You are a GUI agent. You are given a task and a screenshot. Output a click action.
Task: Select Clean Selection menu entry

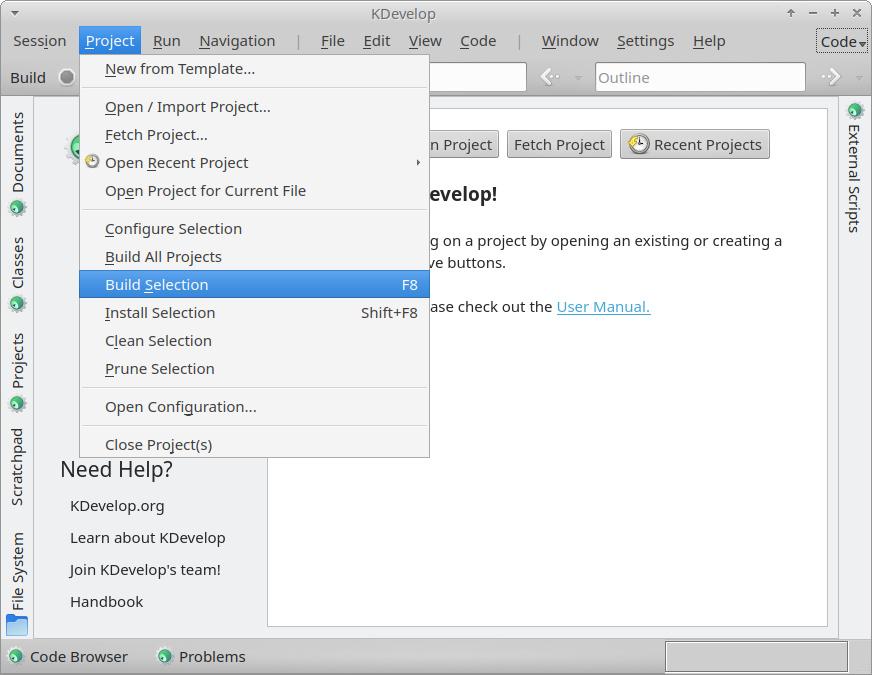(x=255, y=341)
